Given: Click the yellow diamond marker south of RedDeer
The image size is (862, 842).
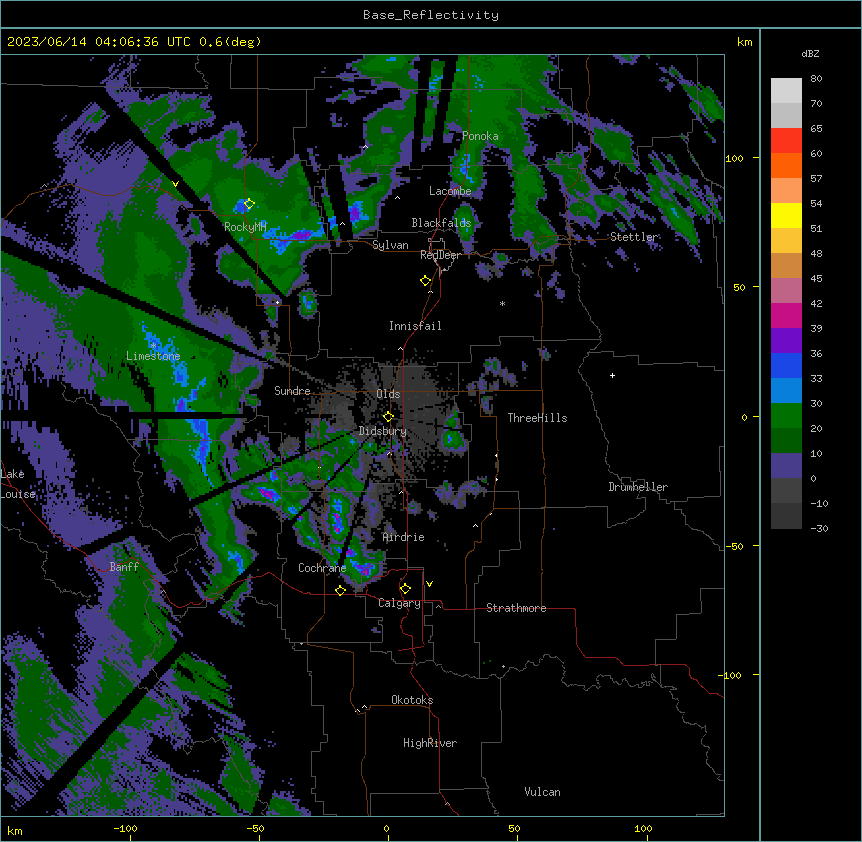Looking at the screenshot, I should point(425,281).
